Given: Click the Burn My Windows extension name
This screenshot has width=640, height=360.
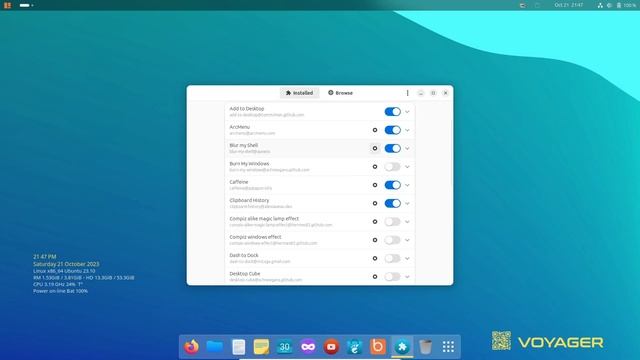Looking at the screenshot, I should coord(249,164).
